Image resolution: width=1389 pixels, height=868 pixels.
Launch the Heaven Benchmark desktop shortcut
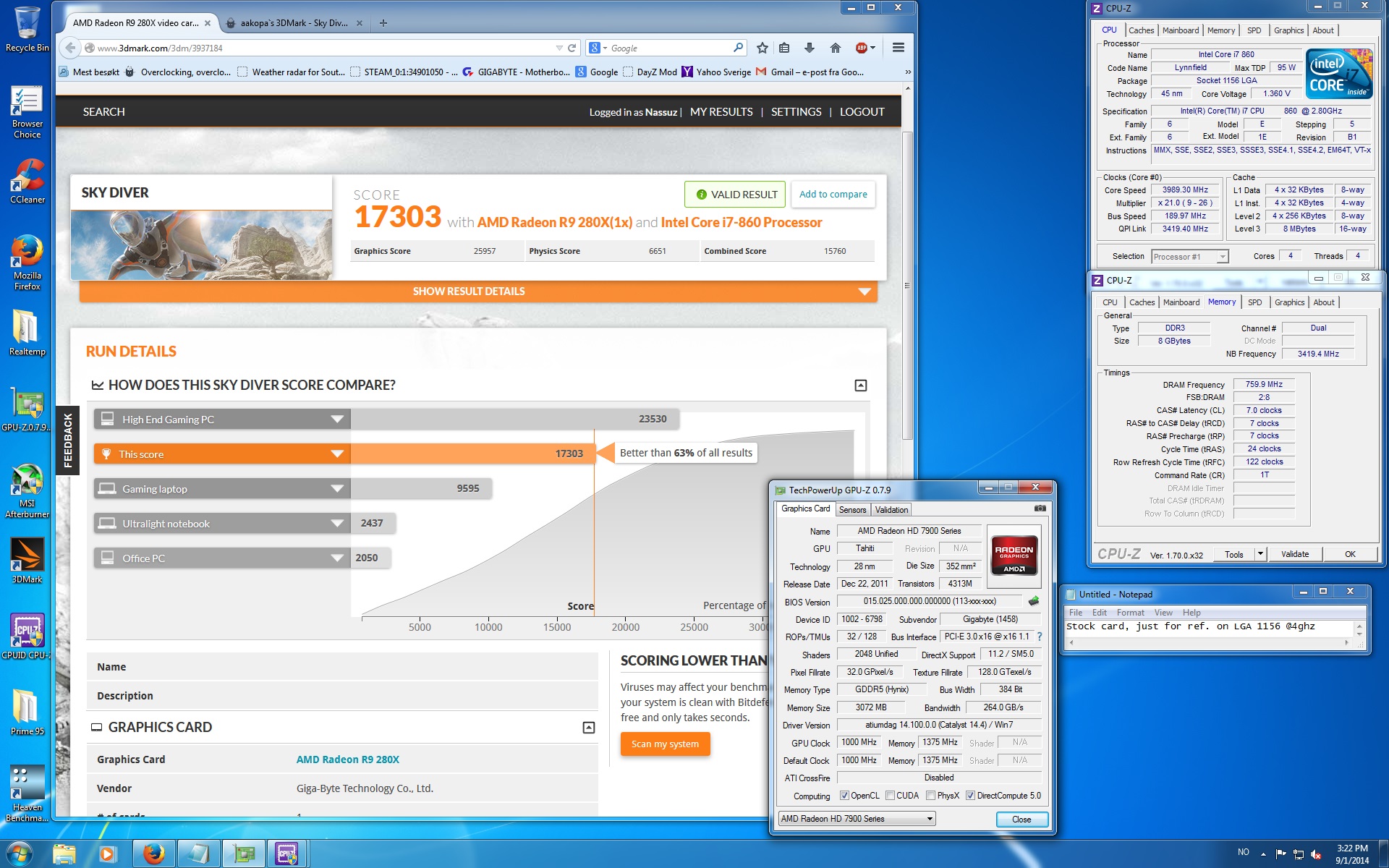pyautogui.click(x=27, y=793)
